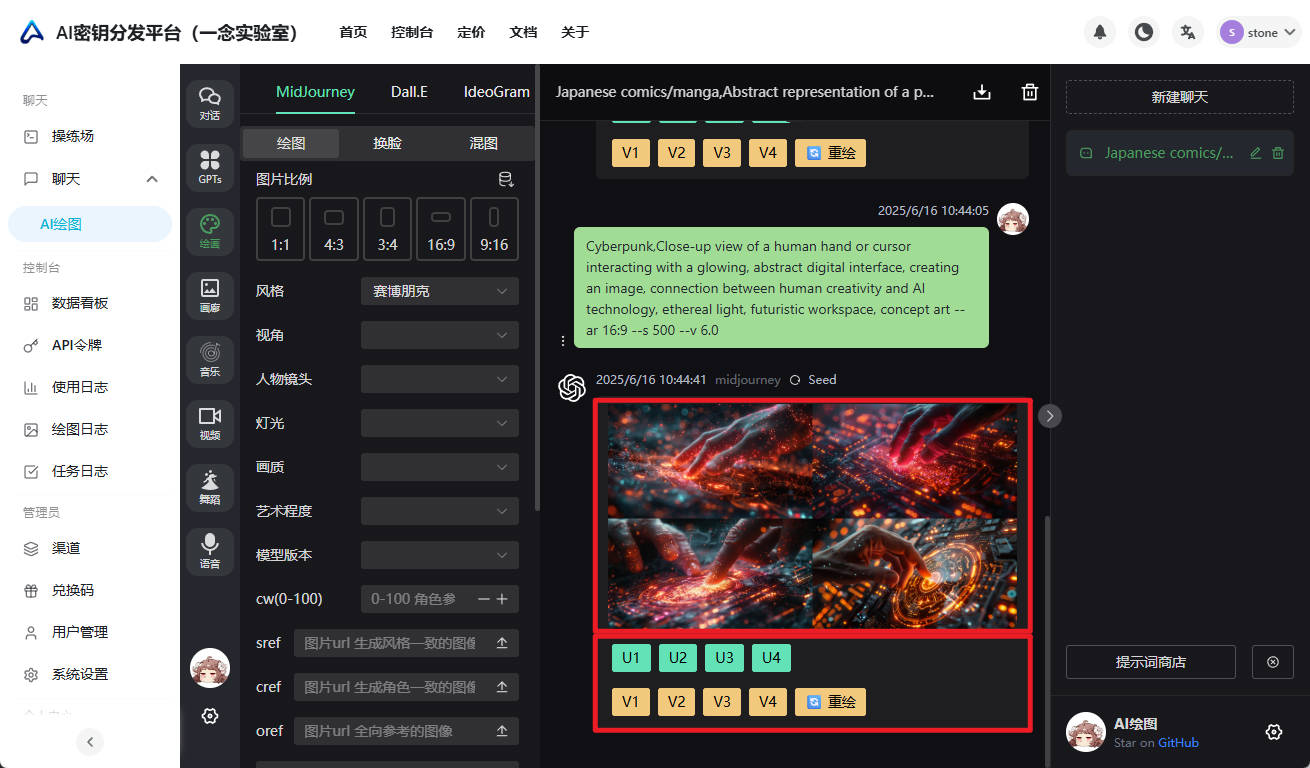The width and height of the screenshot is (1310, 768).
Task: Open language translation icon
Action: pyautogui.click(x=1188, y=32)
